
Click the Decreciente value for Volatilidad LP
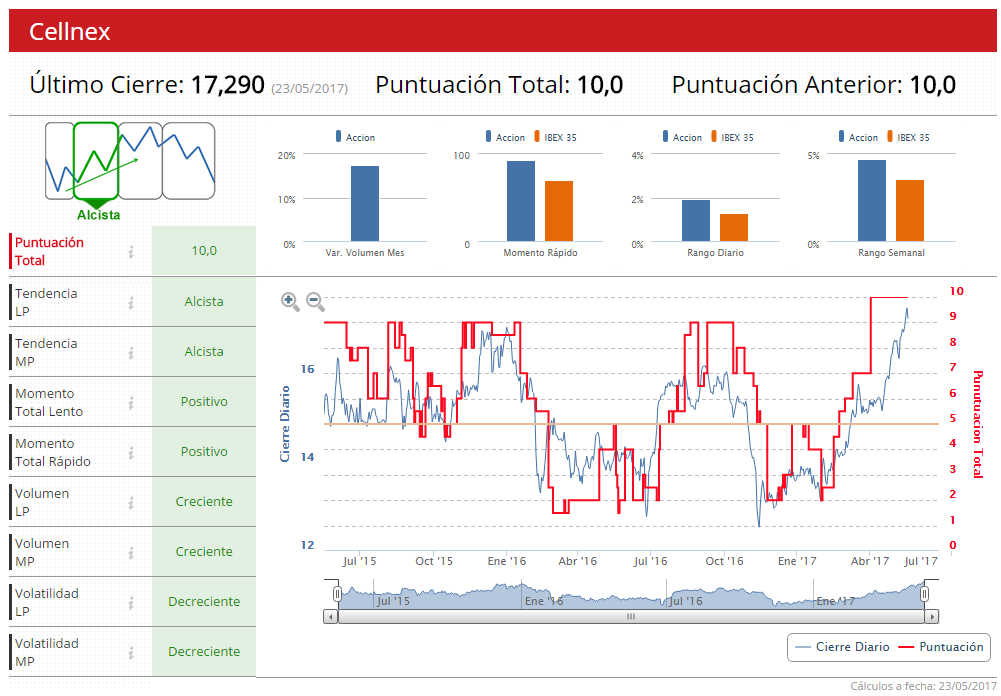[204, 601]
